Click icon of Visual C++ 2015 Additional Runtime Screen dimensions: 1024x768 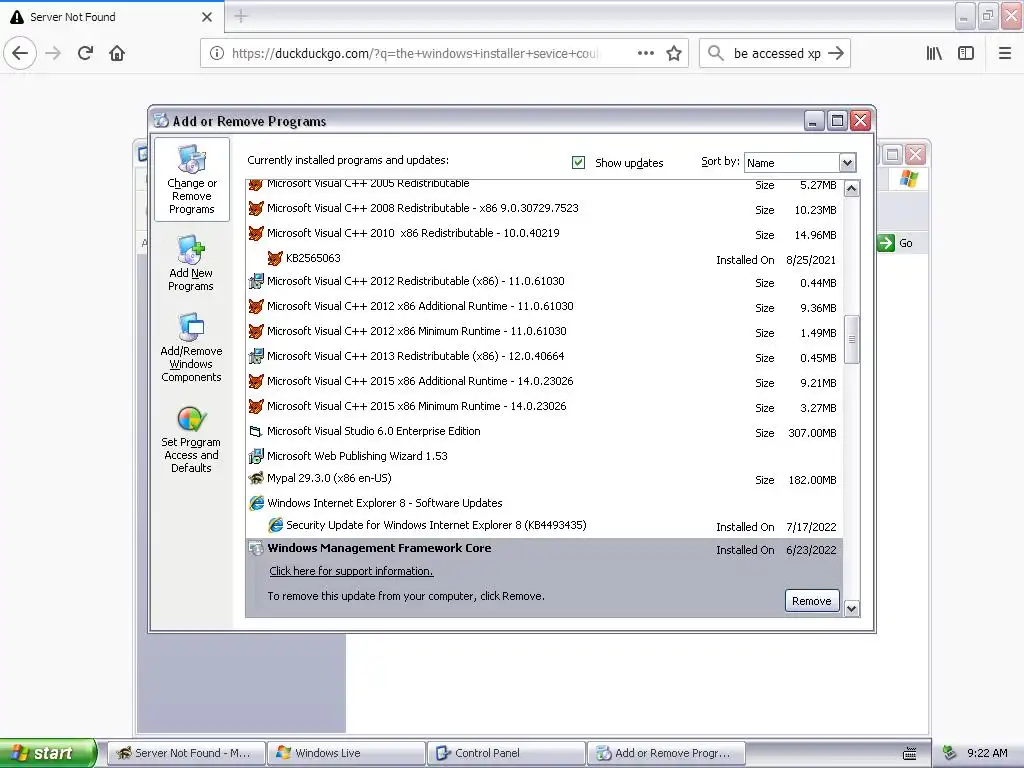point(256,381)
